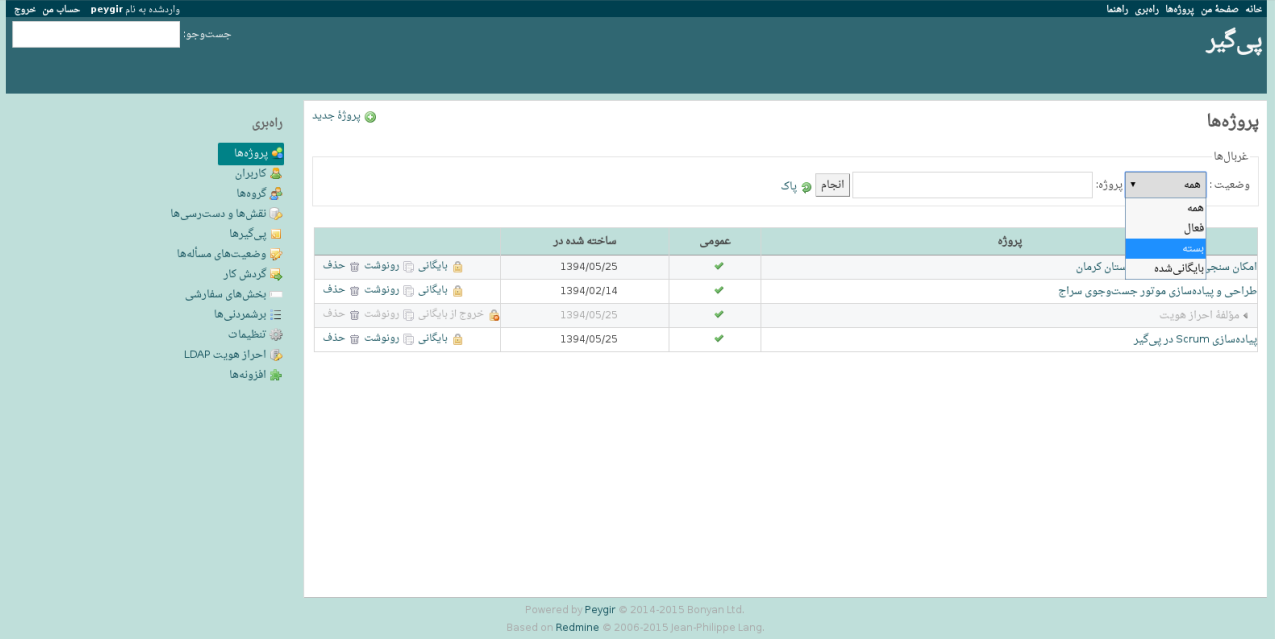Image resolution: width=1275 pixels, height=639 pixels.
Task: Open Peygir link in footer
Action: click(x=600, y=609)
